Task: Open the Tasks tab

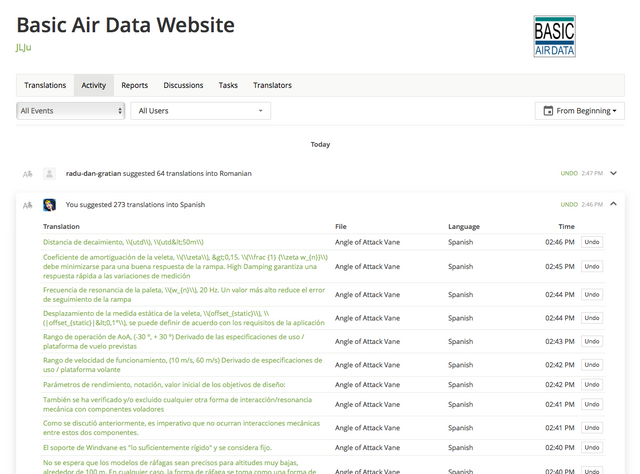Action: [228, 85]
